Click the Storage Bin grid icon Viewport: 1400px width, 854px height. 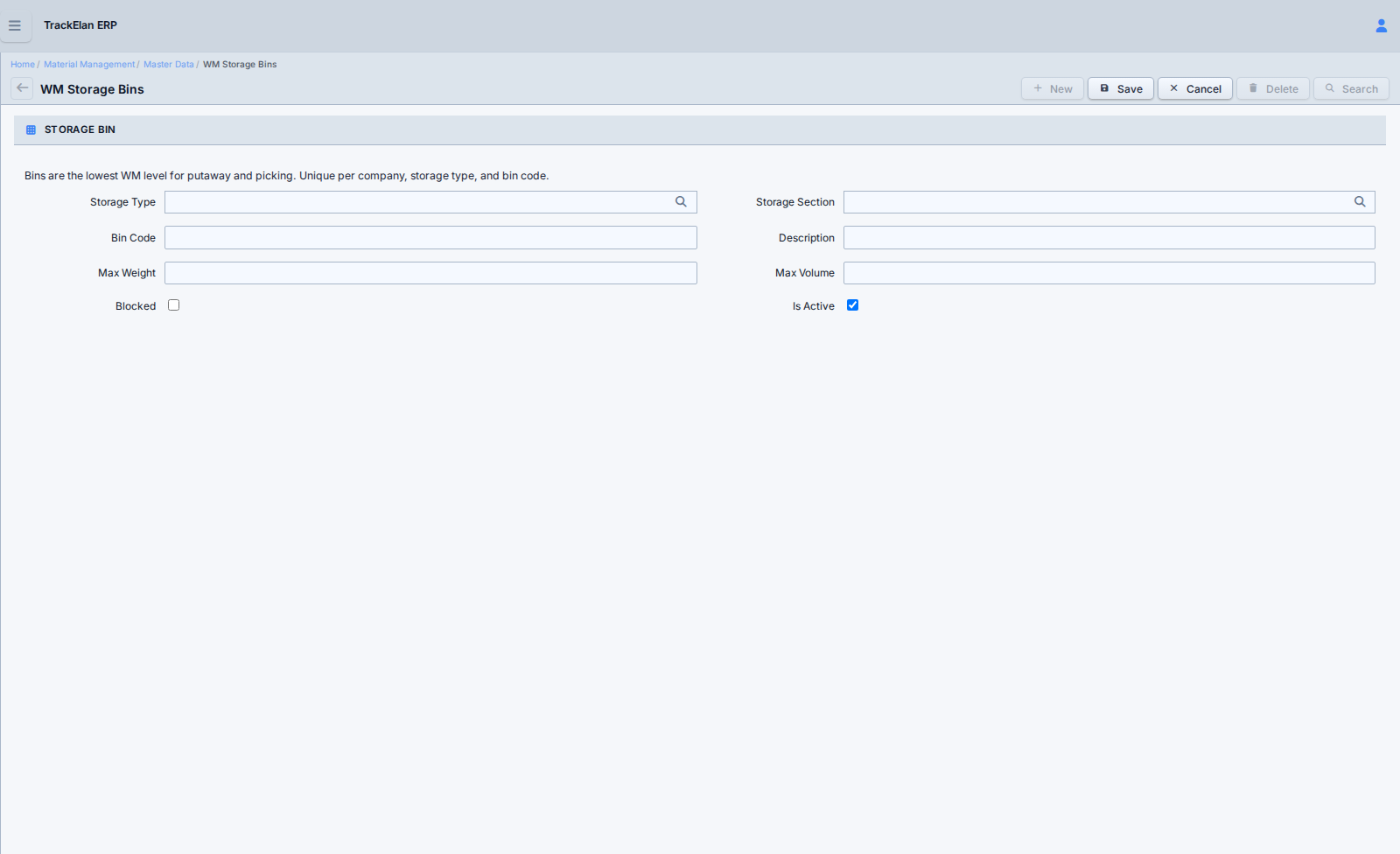click(x=31, y=129)
